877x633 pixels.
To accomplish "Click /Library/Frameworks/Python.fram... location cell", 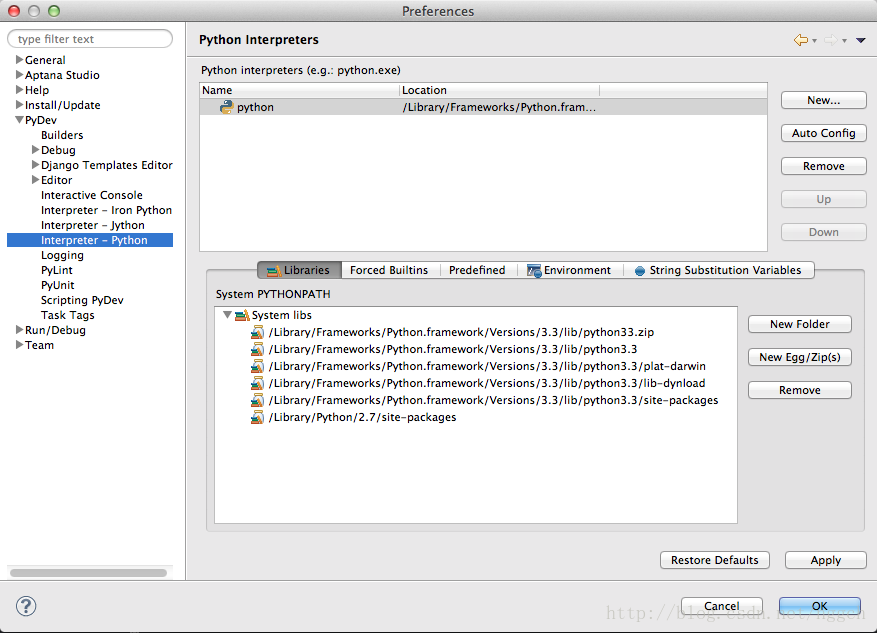I will coord(499,107).
